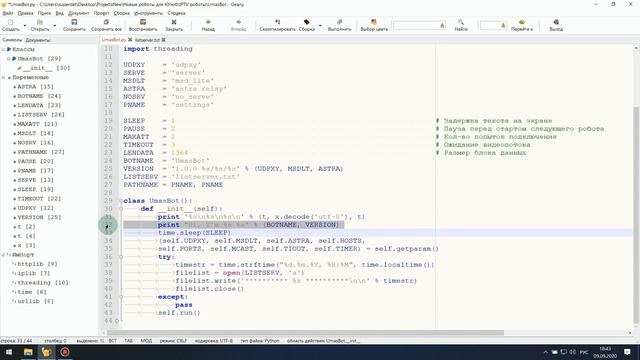Toggle code fold at the try: line
640x360 pixels.
[x=121, y=257]
